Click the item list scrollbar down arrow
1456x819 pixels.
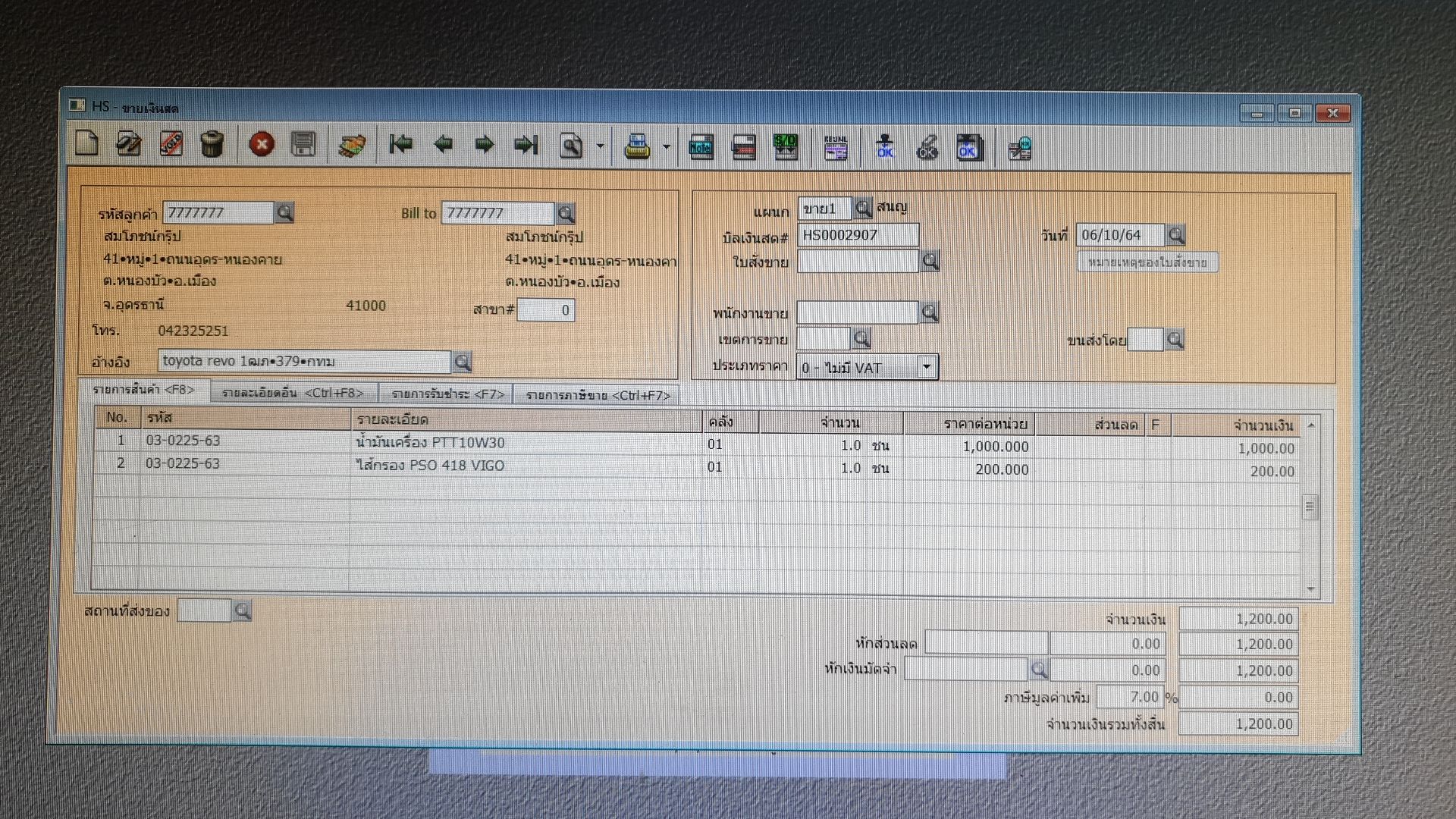coord(1310,589)
